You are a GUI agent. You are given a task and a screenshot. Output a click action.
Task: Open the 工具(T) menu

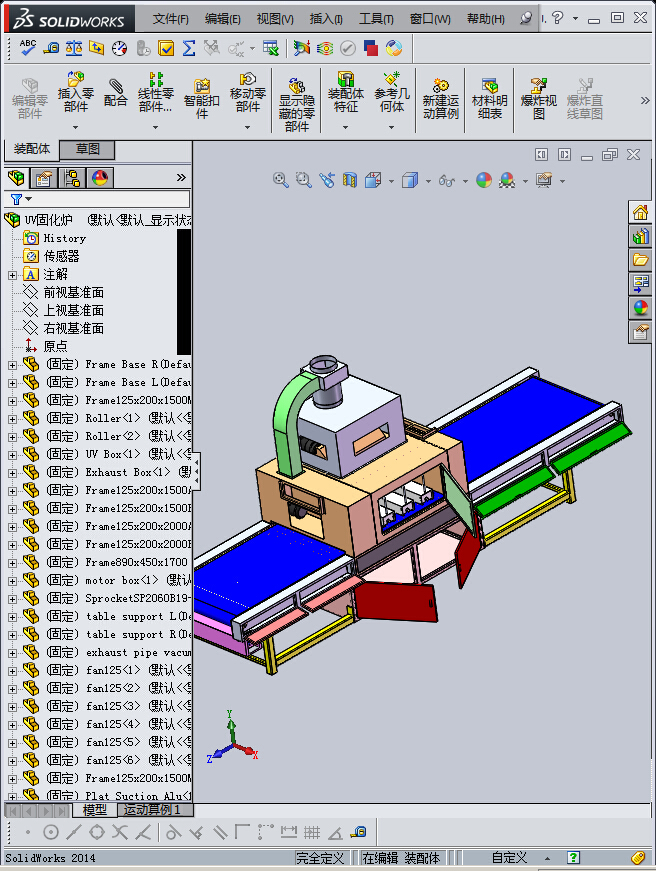tap(376, 19)
